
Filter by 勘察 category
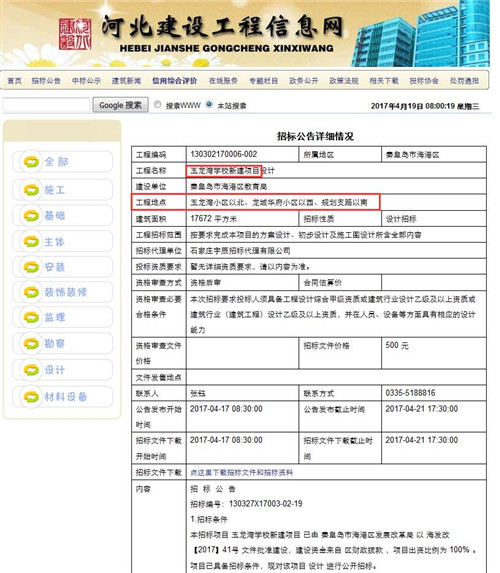[x=62, y=344]
